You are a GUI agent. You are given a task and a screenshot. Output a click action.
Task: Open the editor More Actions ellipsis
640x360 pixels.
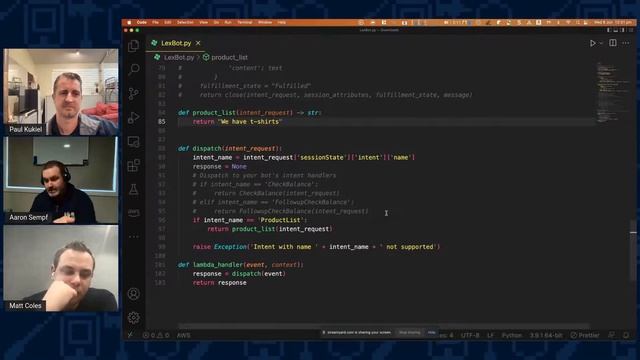[626, 43]
